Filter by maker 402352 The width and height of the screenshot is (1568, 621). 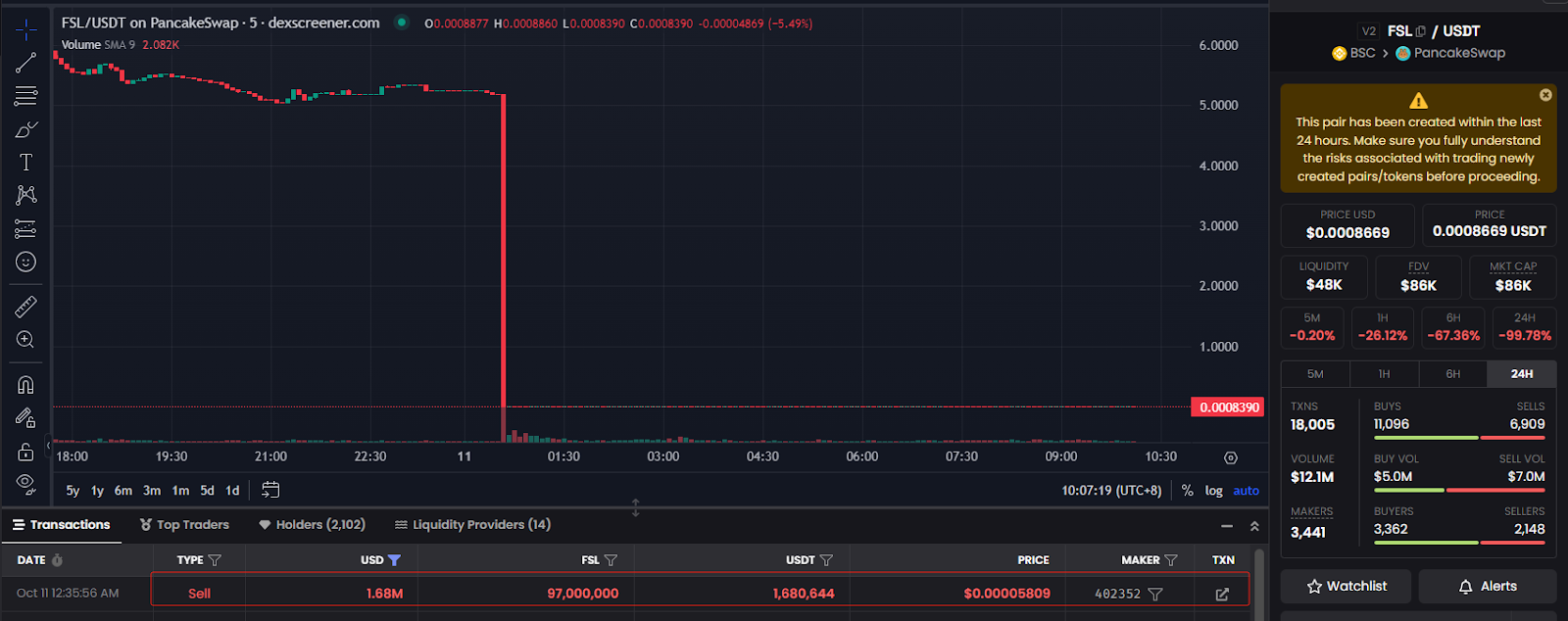(1155, 594)
